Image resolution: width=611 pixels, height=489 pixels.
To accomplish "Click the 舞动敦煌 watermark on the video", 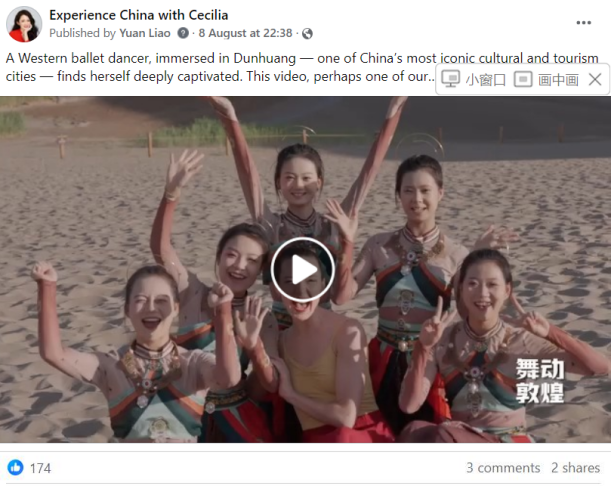I will tap(540, 381).
